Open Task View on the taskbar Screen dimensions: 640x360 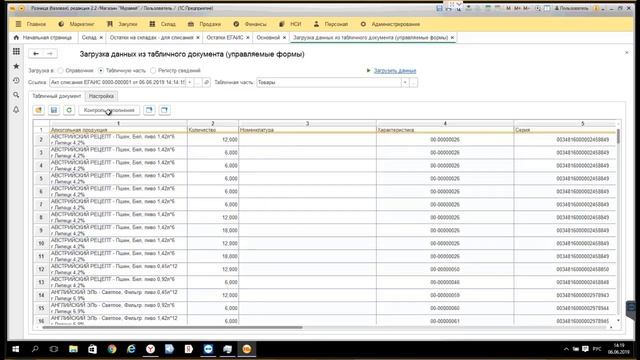pyautogui.click(x=54, y=349)
